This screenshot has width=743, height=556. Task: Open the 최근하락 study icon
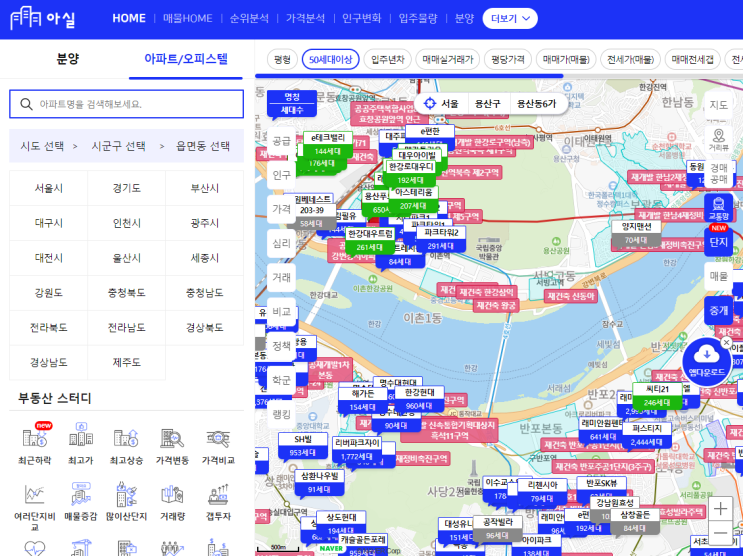(35, 437)
